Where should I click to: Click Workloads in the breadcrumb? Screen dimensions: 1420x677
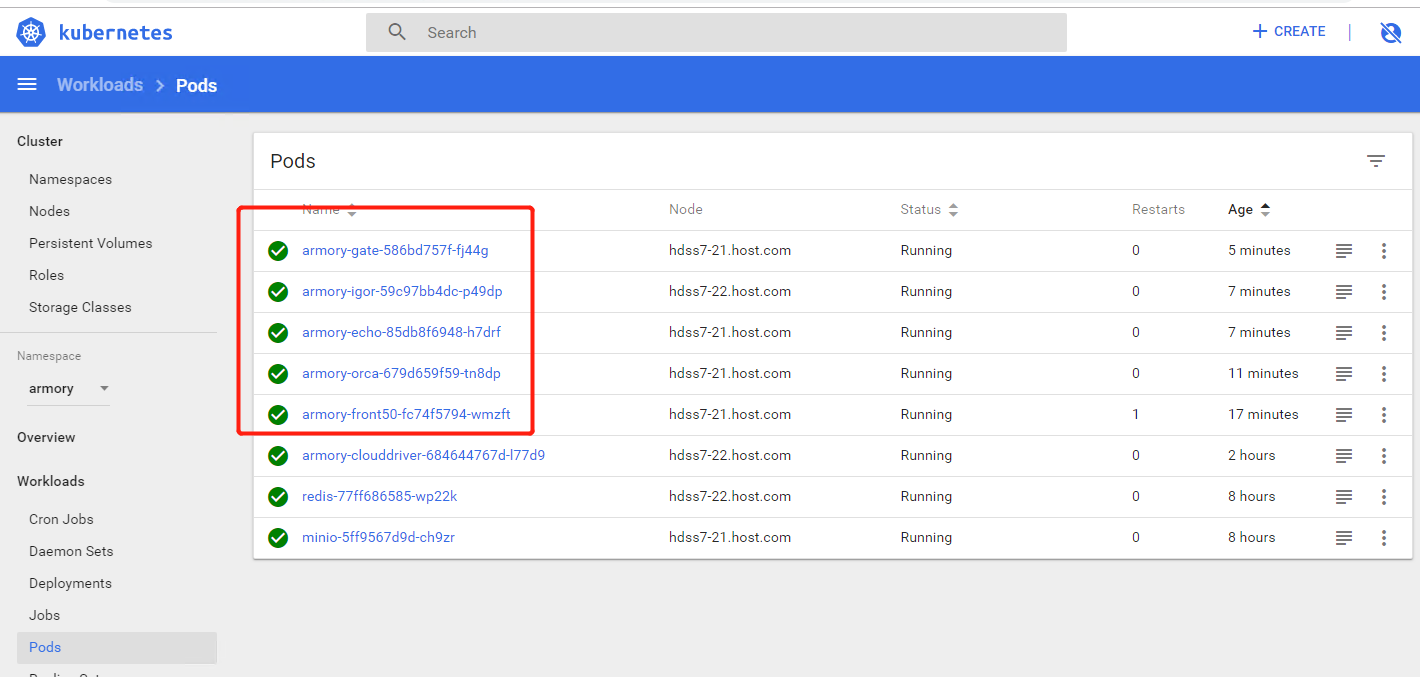100,85
